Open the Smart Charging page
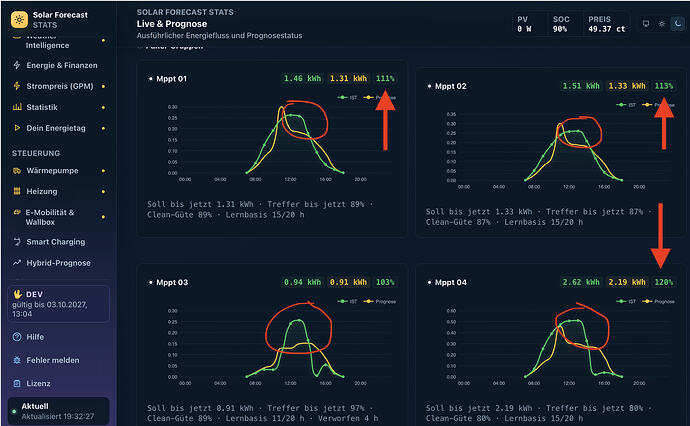 tap(58, 242)
